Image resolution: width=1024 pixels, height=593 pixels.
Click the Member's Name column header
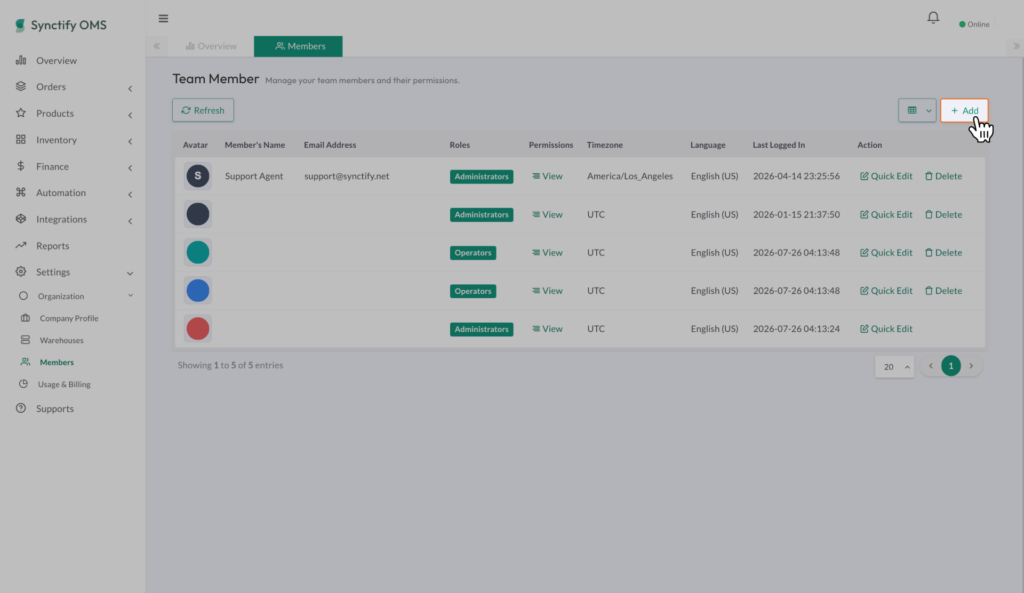255,145
